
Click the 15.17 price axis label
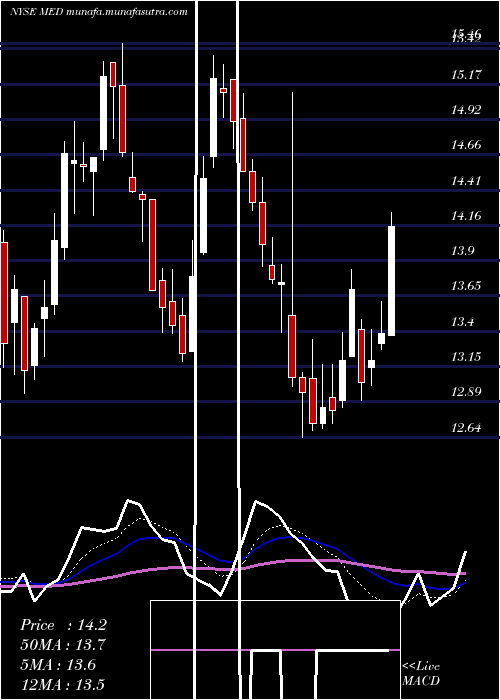pyautogui.click(x=467, y=74)
